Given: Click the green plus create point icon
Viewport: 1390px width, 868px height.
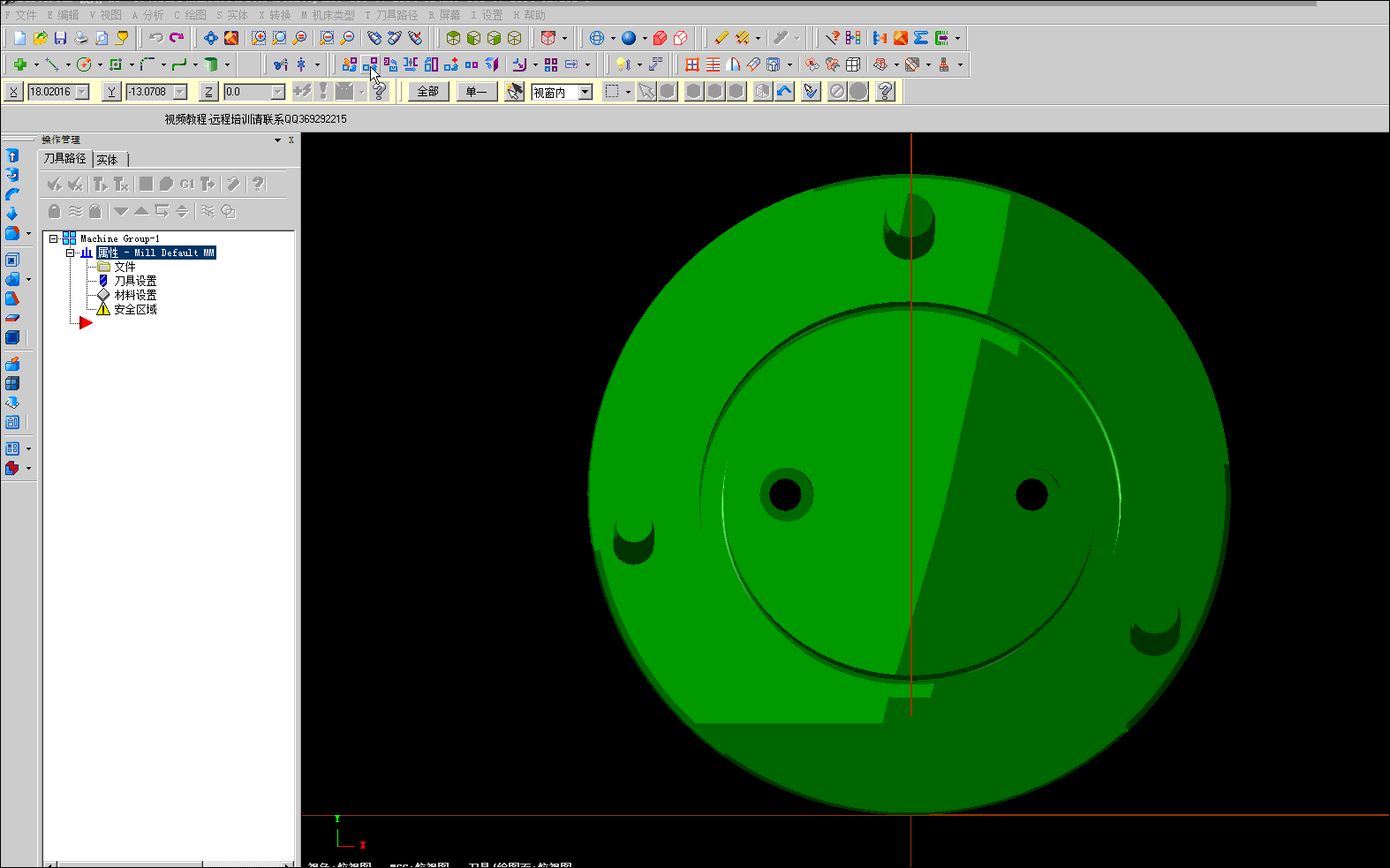Looking at the screenshot, I should [19, 64].
